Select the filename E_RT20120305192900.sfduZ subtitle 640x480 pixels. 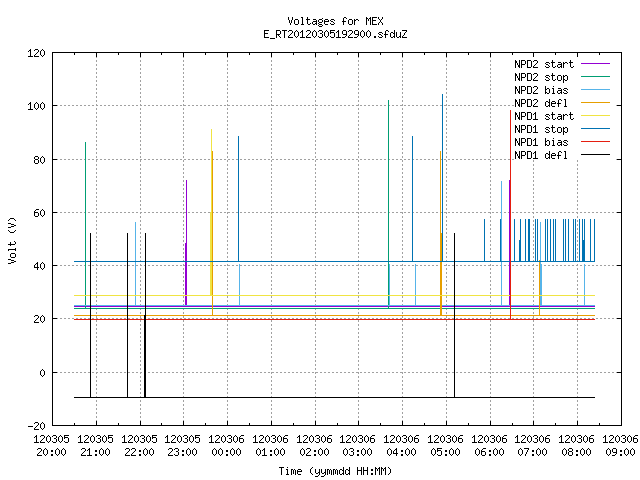[335, 34]
